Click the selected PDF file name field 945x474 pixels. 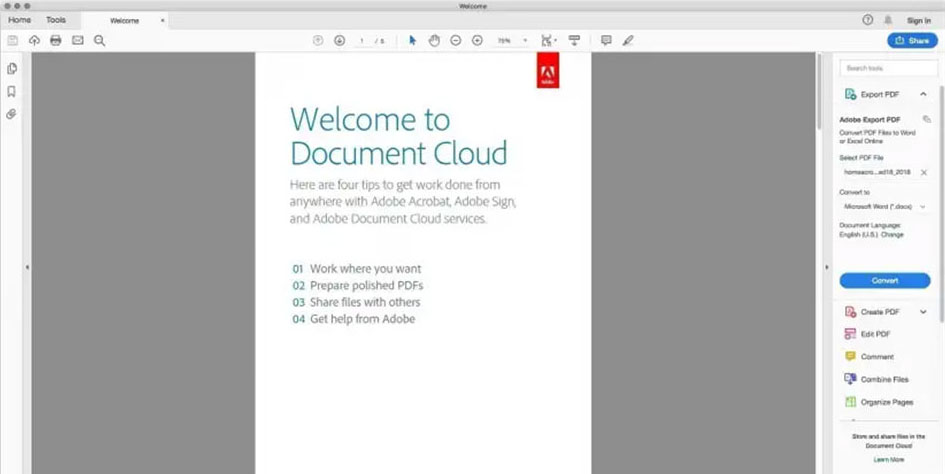coord(878,172)
